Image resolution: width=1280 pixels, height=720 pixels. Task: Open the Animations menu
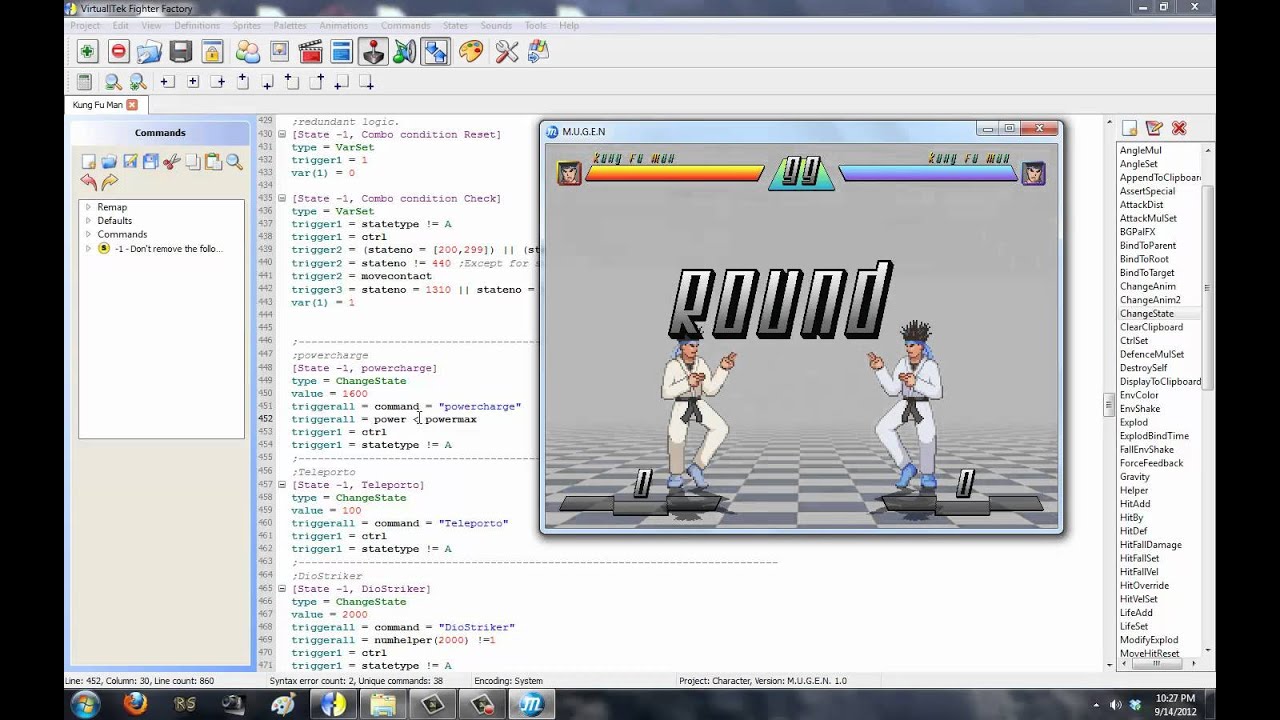[x=343, y=25]
